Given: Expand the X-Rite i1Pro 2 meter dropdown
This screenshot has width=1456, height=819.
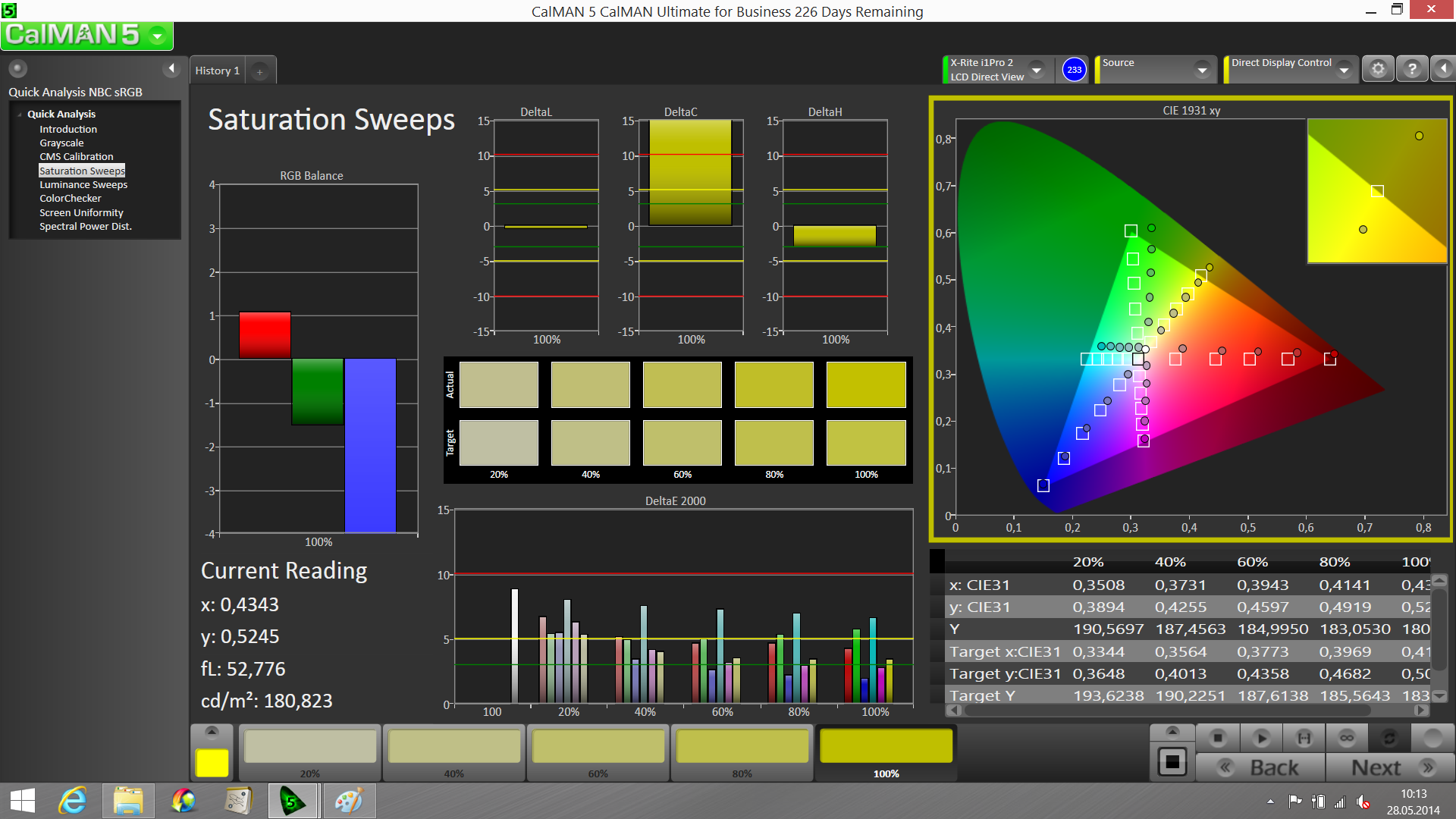Looking at the screenshot, I should coord(1036,70).
